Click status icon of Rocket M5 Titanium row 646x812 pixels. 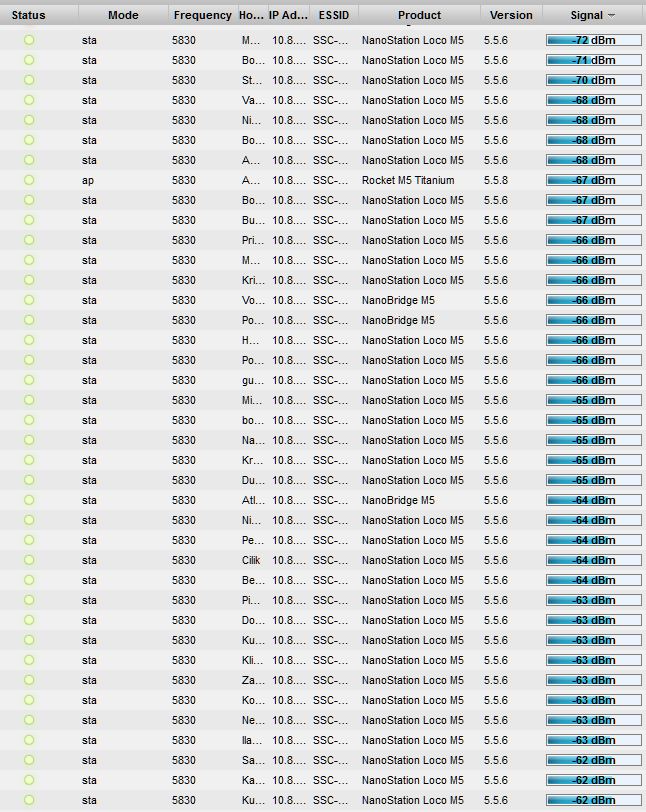coord(29,180)
